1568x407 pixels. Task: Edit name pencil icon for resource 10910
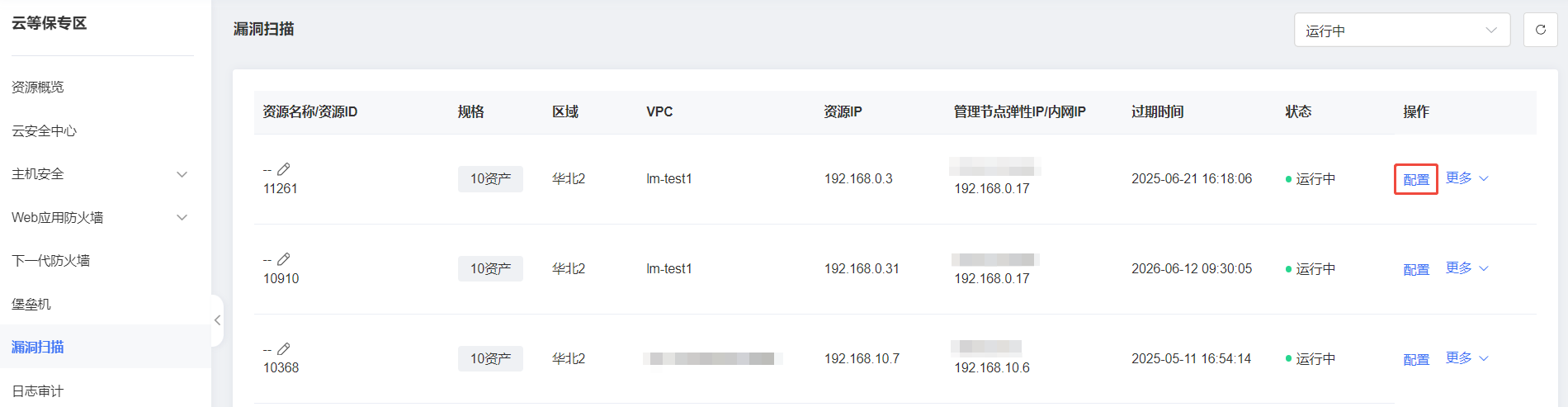tap(283, 259)
